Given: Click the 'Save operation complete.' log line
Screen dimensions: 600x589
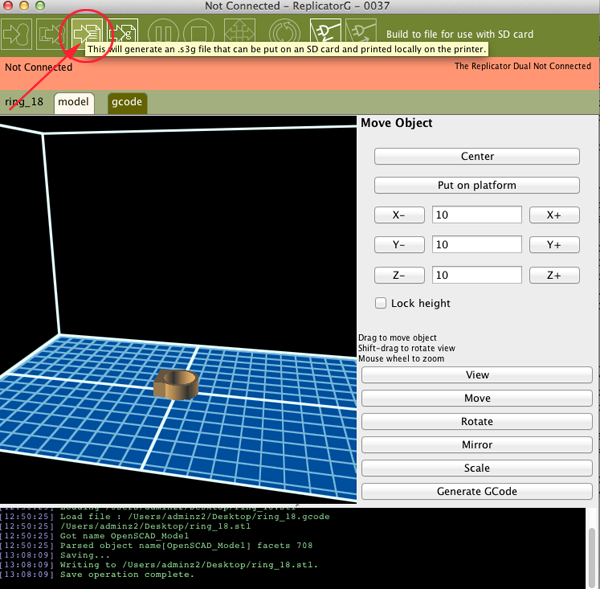Looking at the screenshot, I should 127,574.
